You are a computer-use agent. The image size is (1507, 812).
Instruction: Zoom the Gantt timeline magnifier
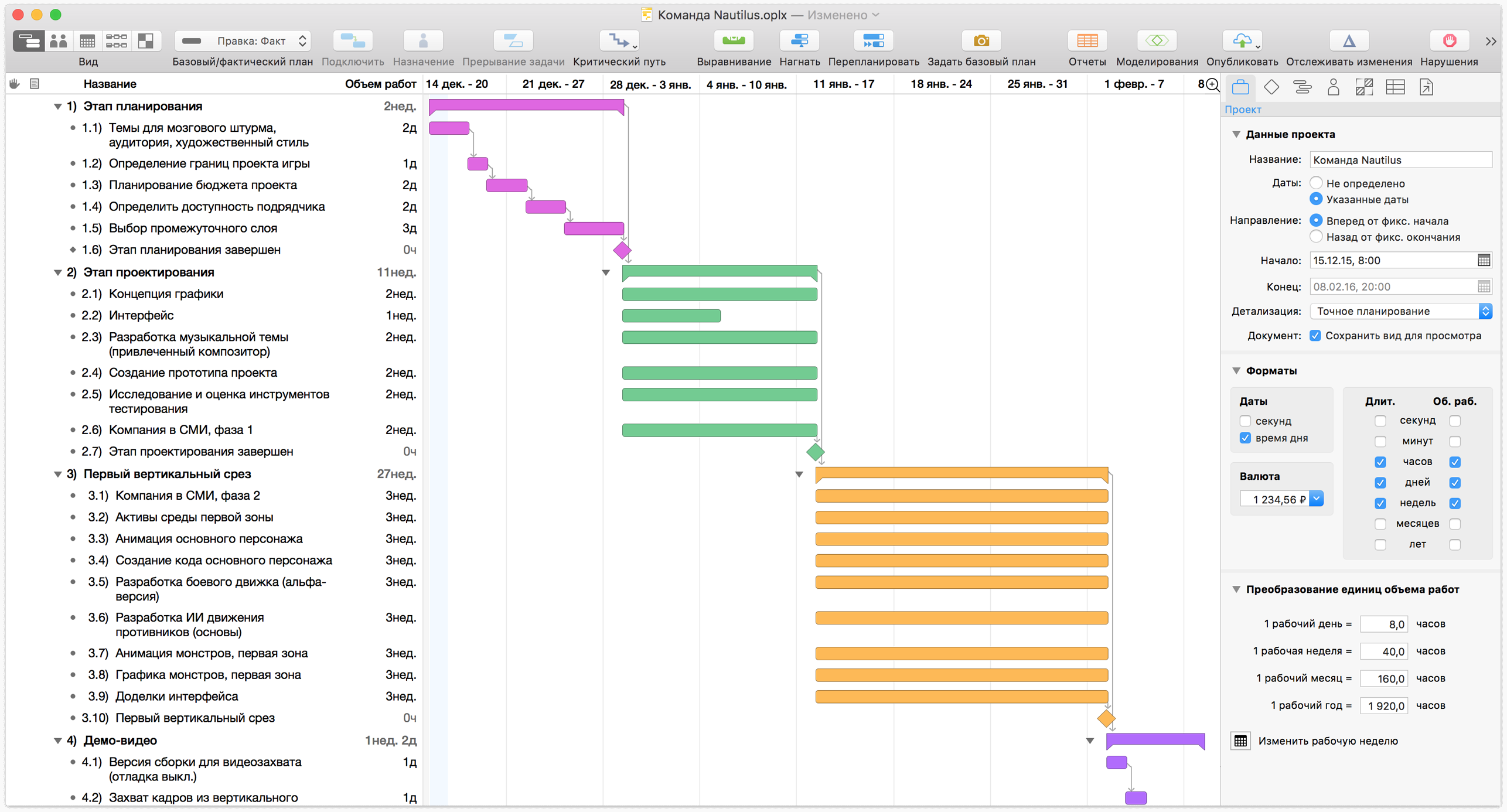click(x=1212, y=85)
